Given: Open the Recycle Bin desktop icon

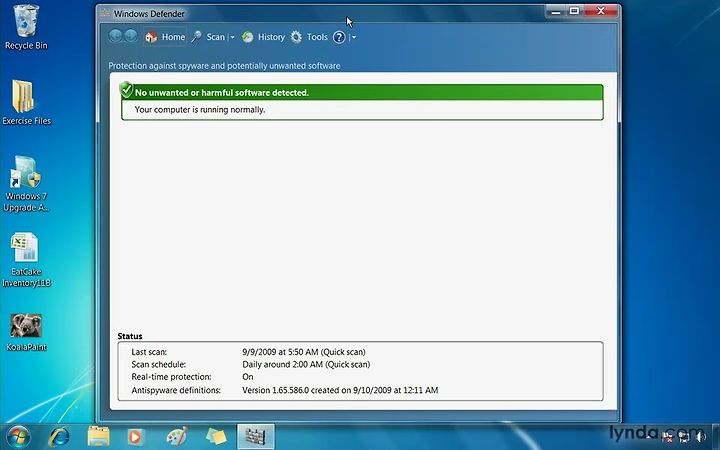Looking at the screenshot, I should tap(26, 27).
